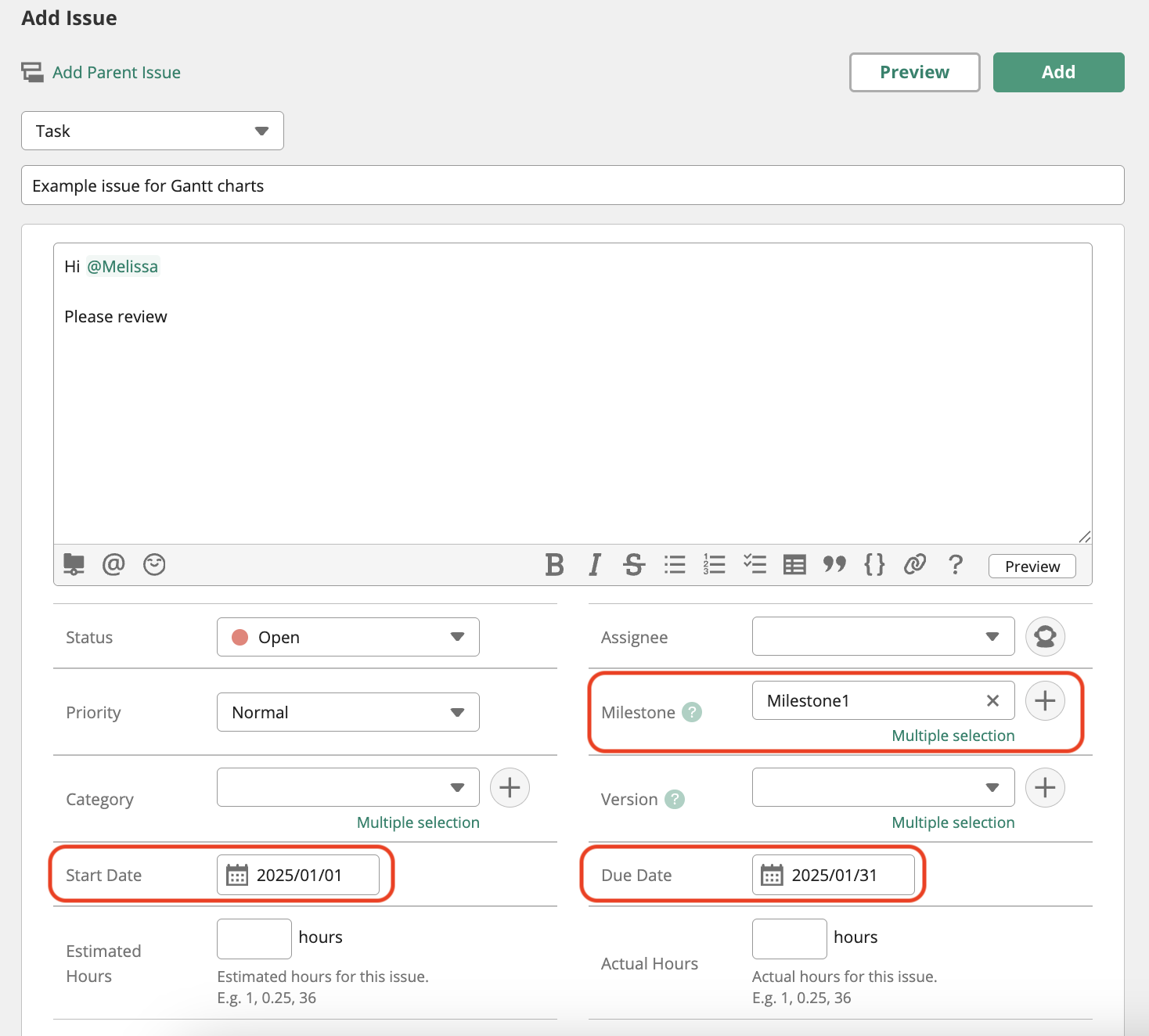
Task: Click the Estimated Hours input box
Action: [254, 939]
